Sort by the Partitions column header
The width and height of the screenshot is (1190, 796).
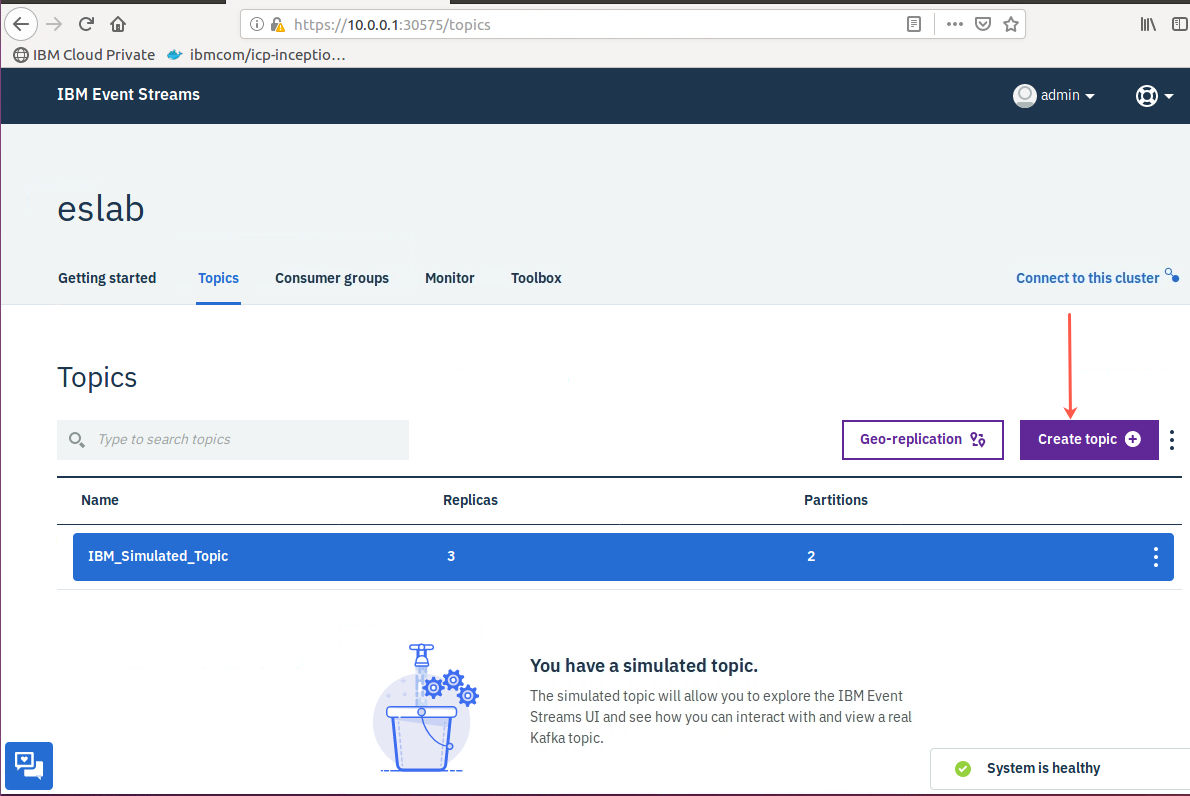click(836, 500)
